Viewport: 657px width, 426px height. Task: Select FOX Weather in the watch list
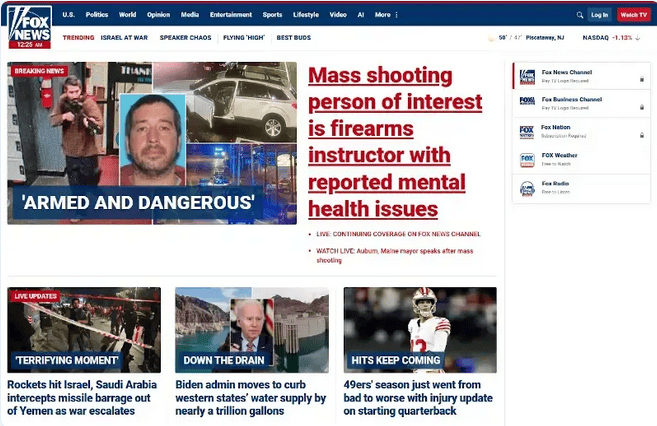click(x=581, y=160)
